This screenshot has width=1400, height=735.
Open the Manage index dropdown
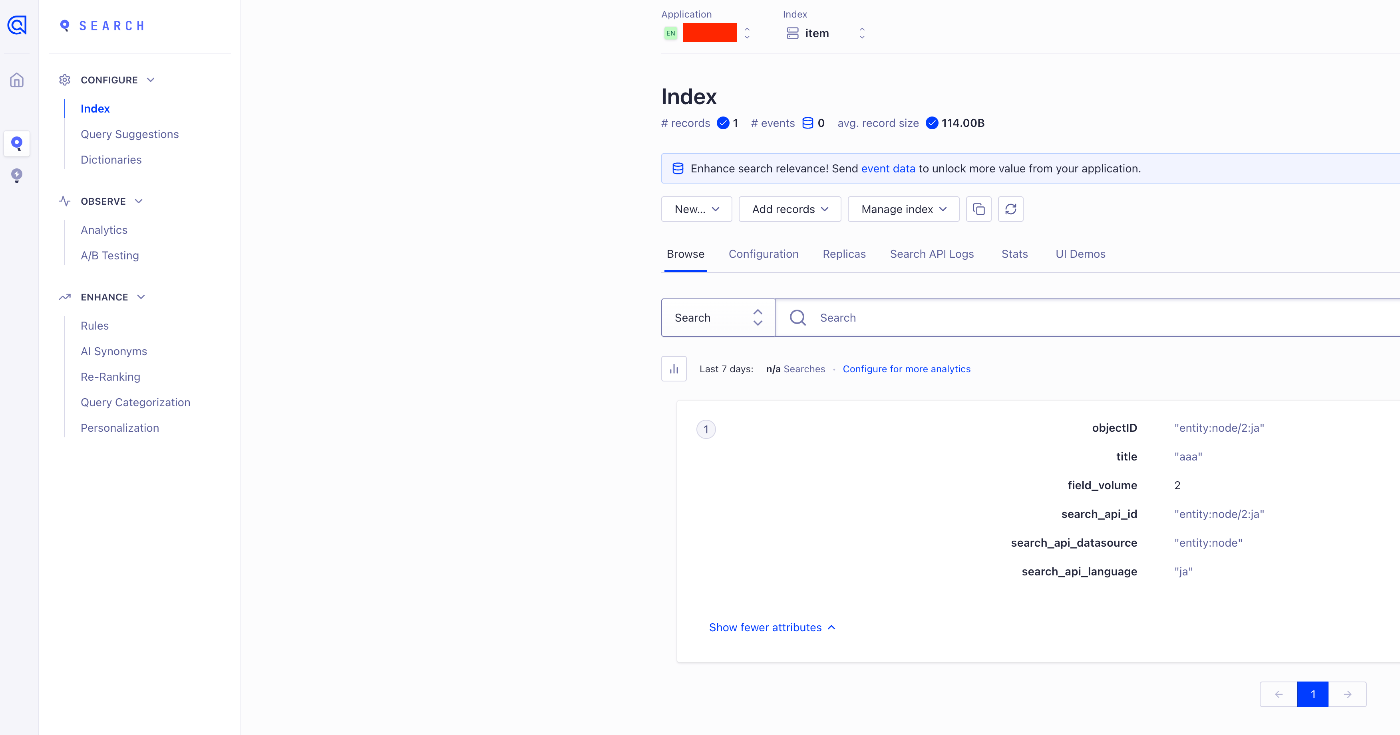(903, 209)
